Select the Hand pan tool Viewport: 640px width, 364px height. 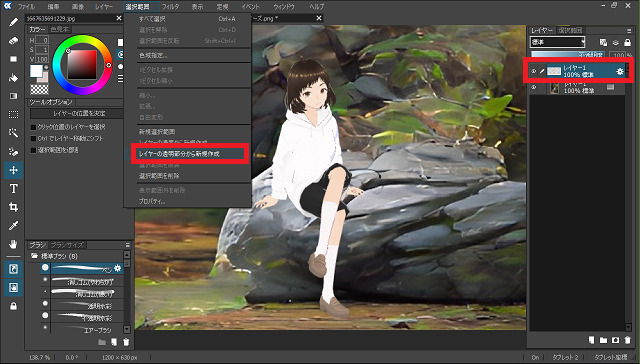pyautogui.click(x=13, y=244)
